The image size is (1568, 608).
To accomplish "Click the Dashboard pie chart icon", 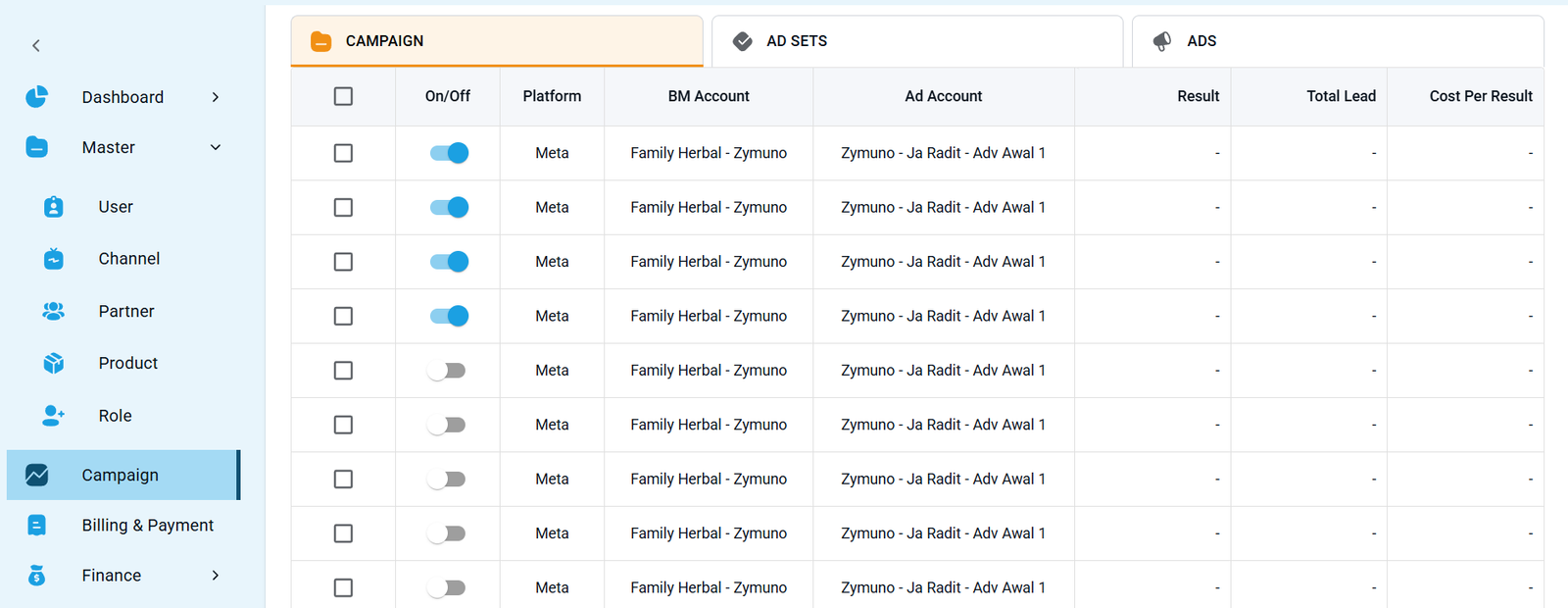I will (x=36, y=96).
